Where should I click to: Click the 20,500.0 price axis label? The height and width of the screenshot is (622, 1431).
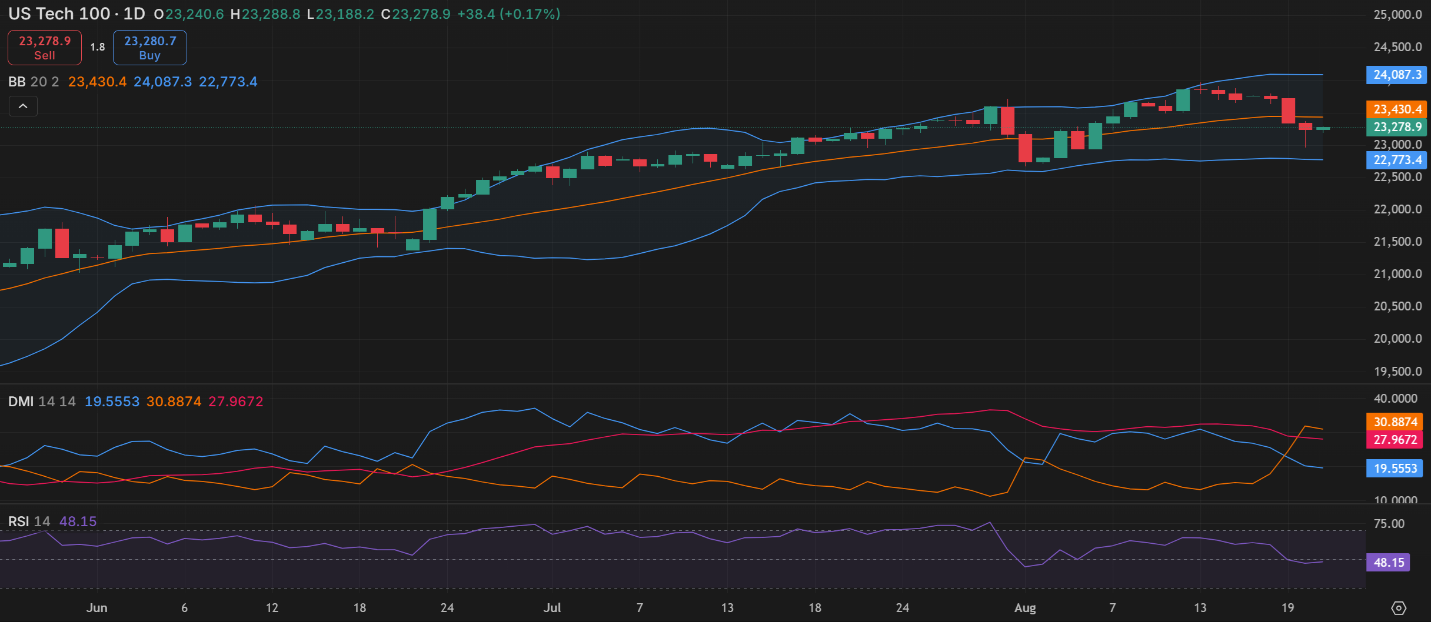1400,306
